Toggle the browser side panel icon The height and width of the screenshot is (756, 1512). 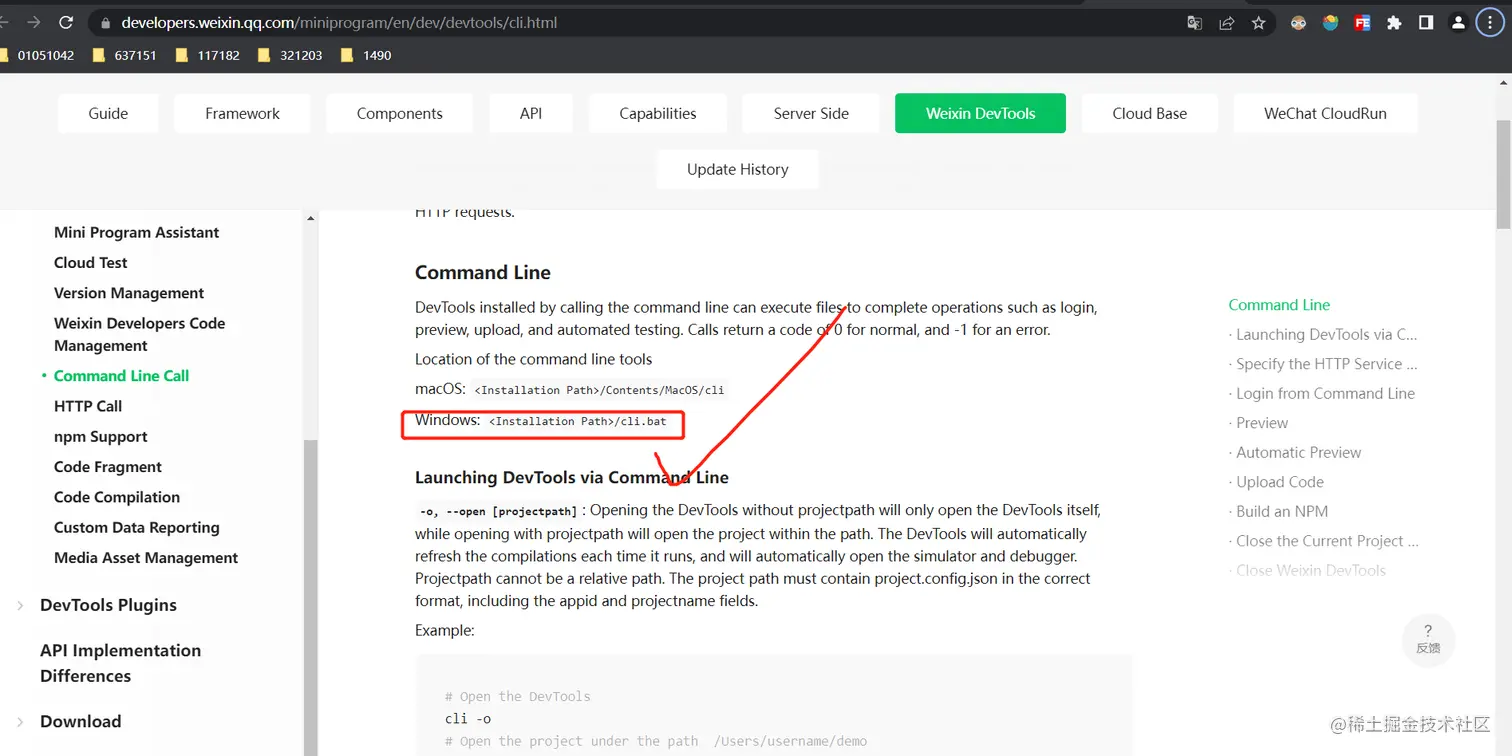click(x=1426, y=23)
